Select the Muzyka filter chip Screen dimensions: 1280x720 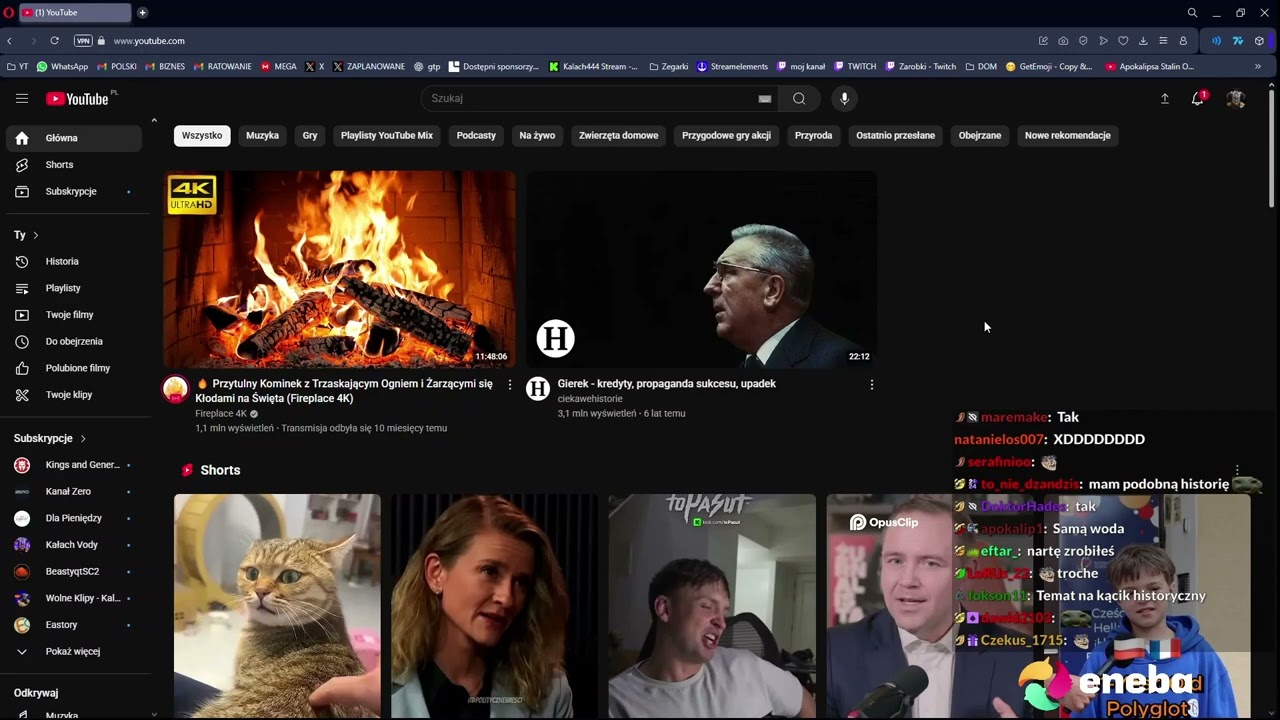click(x=262, y=135)
